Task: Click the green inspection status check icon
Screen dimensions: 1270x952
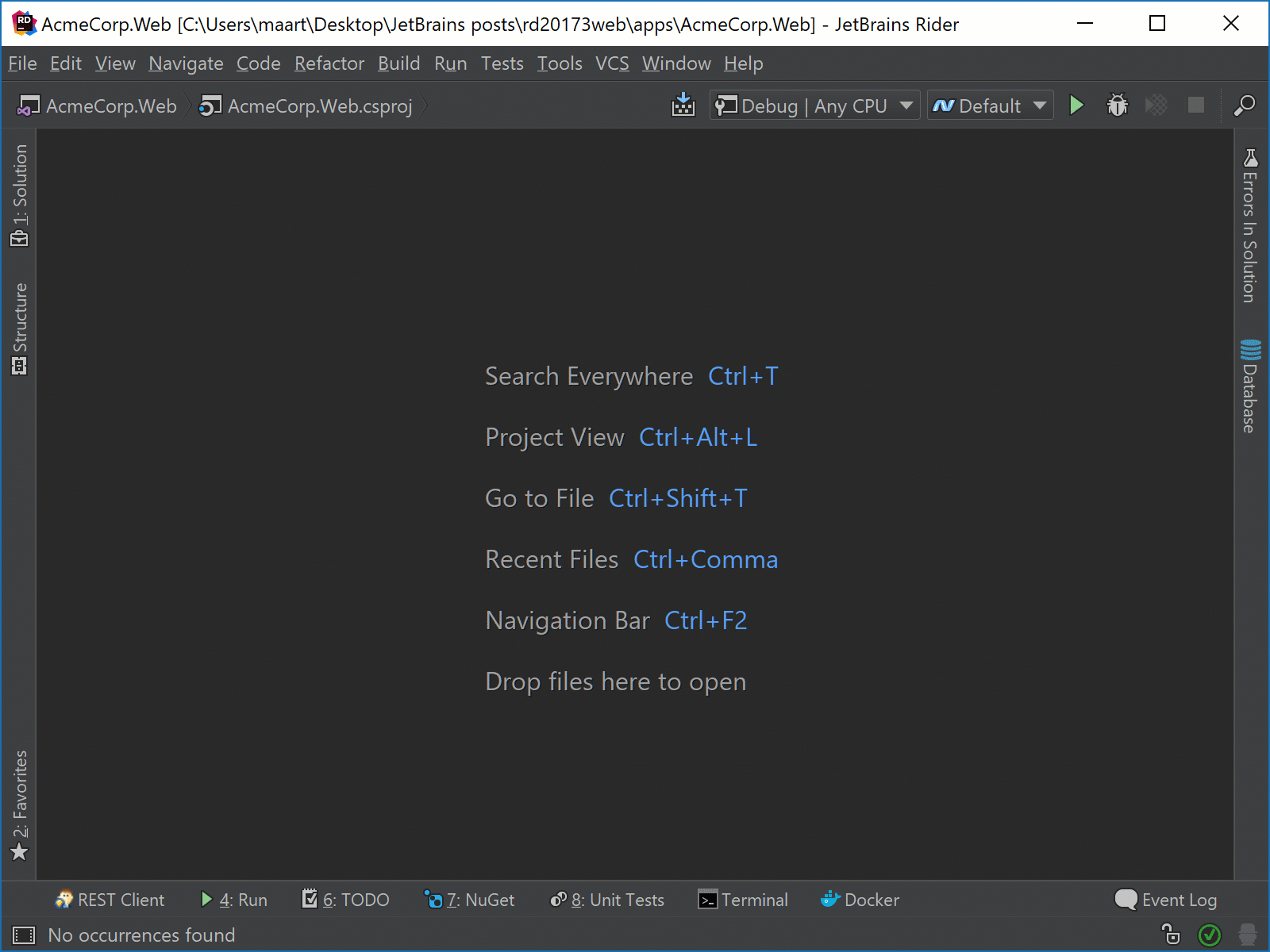Action: click(x=1210, y=935)
